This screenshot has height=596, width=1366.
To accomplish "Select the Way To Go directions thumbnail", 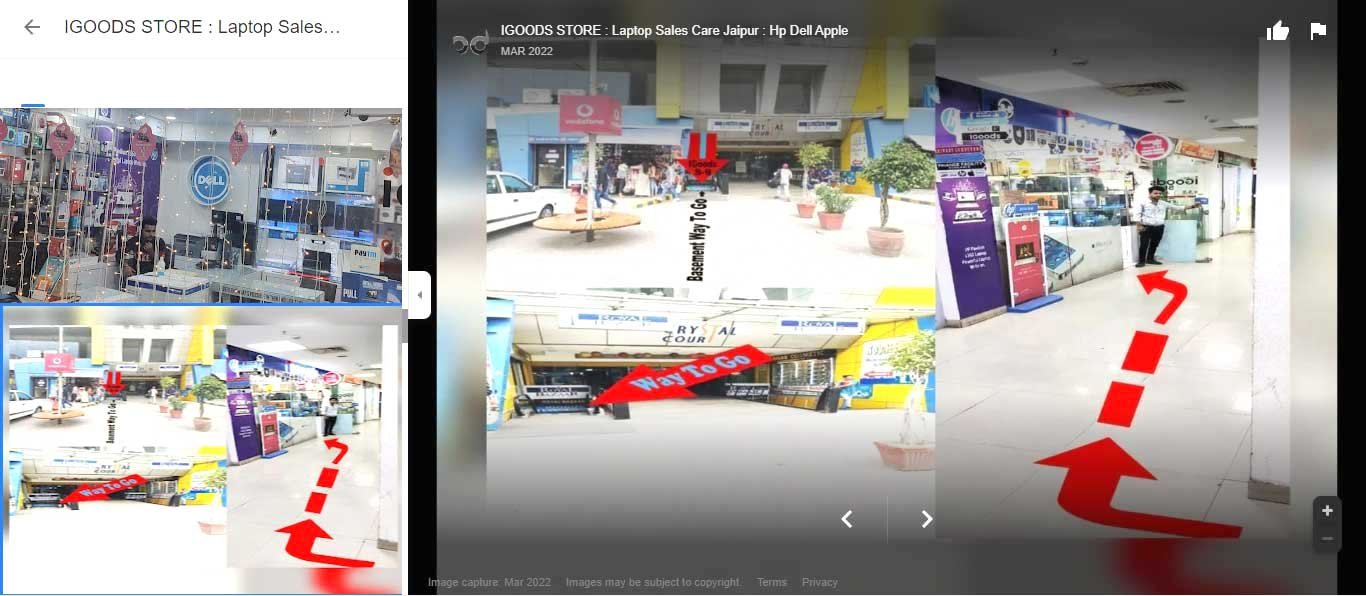I will click(x=203, y=450).
